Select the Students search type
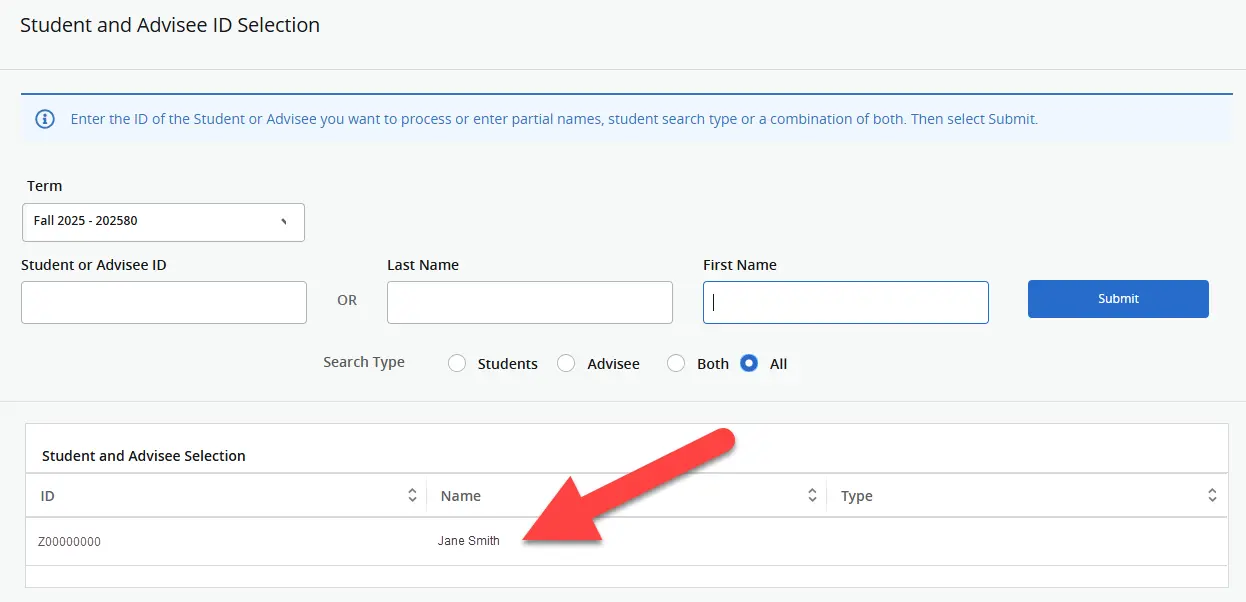 [x=457, y=363]
